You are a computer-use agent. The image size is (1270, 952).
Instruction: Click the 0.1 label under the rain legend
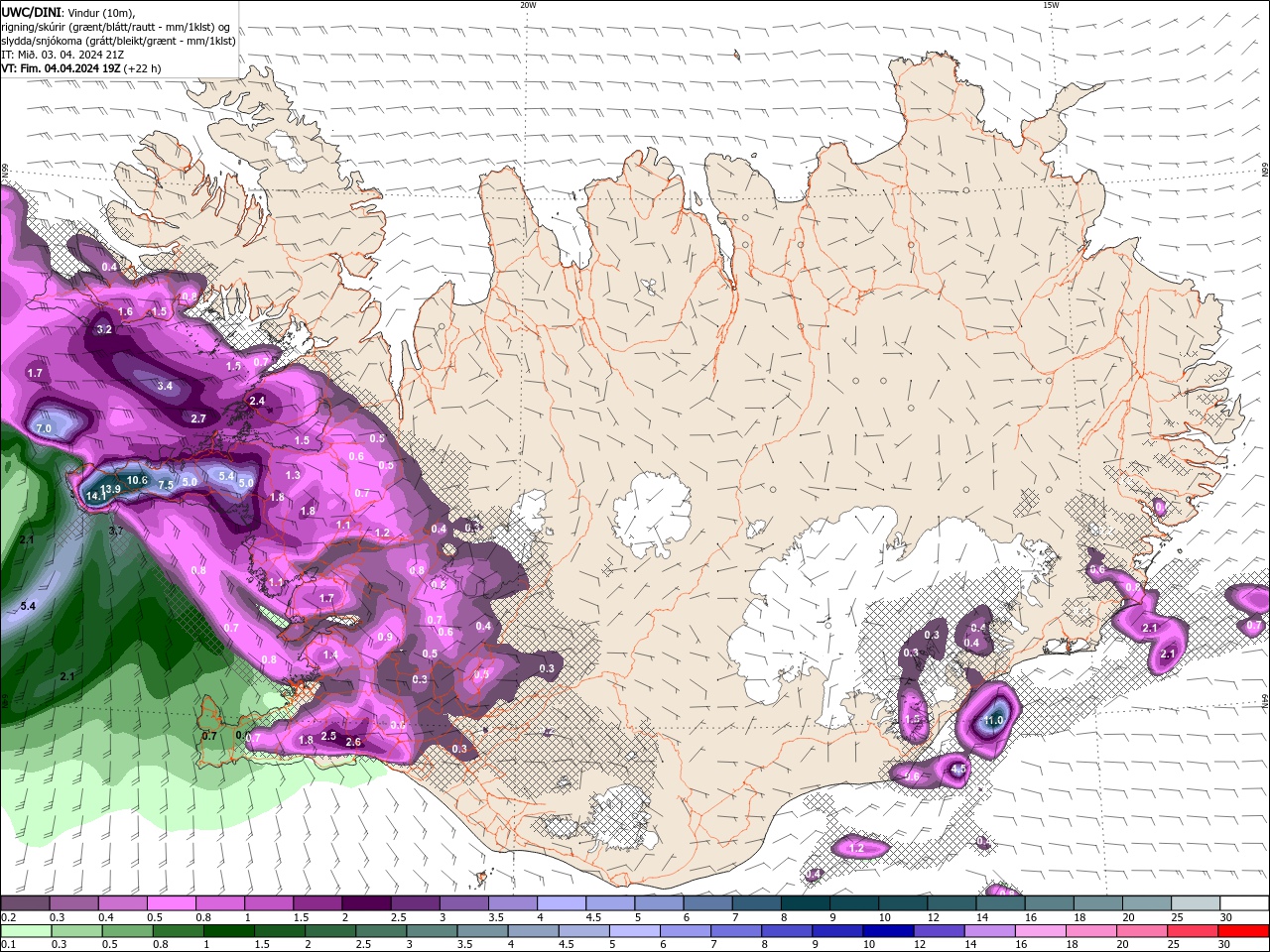coord(7,945)
